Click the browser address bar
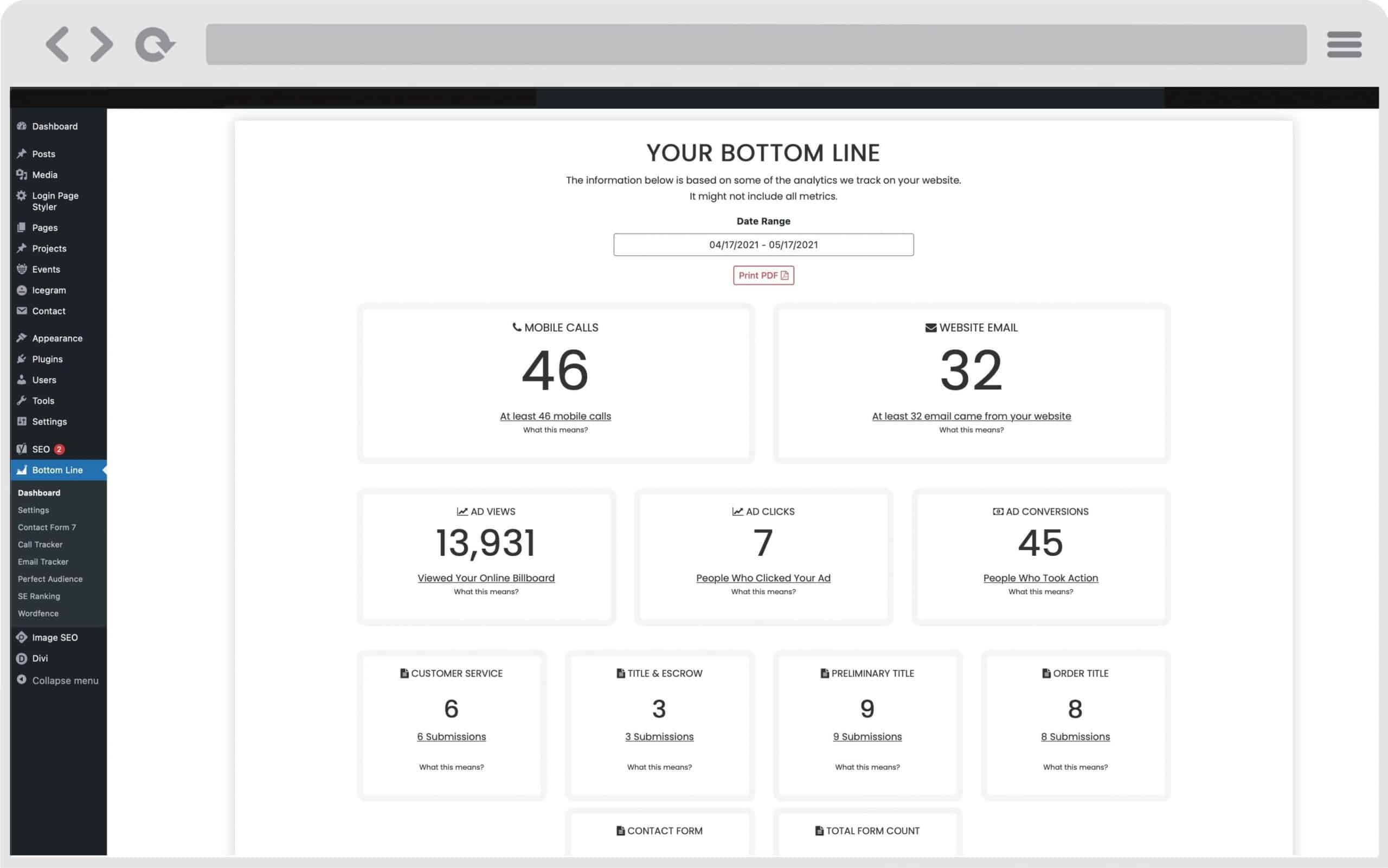Viewport: 1388px width, 868px height. tap(756, 44)
